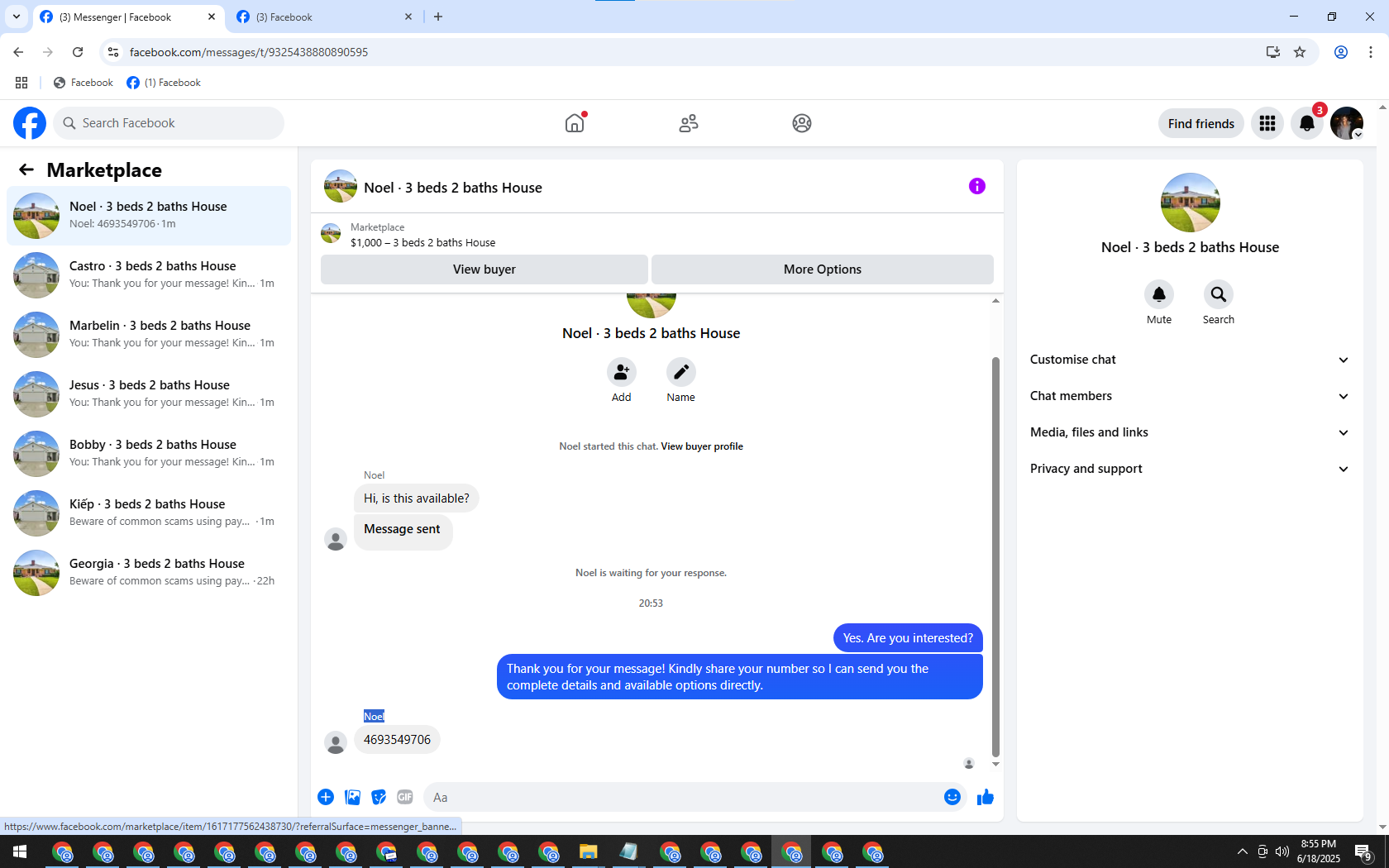Open a new browser tab

pos(438,17)
